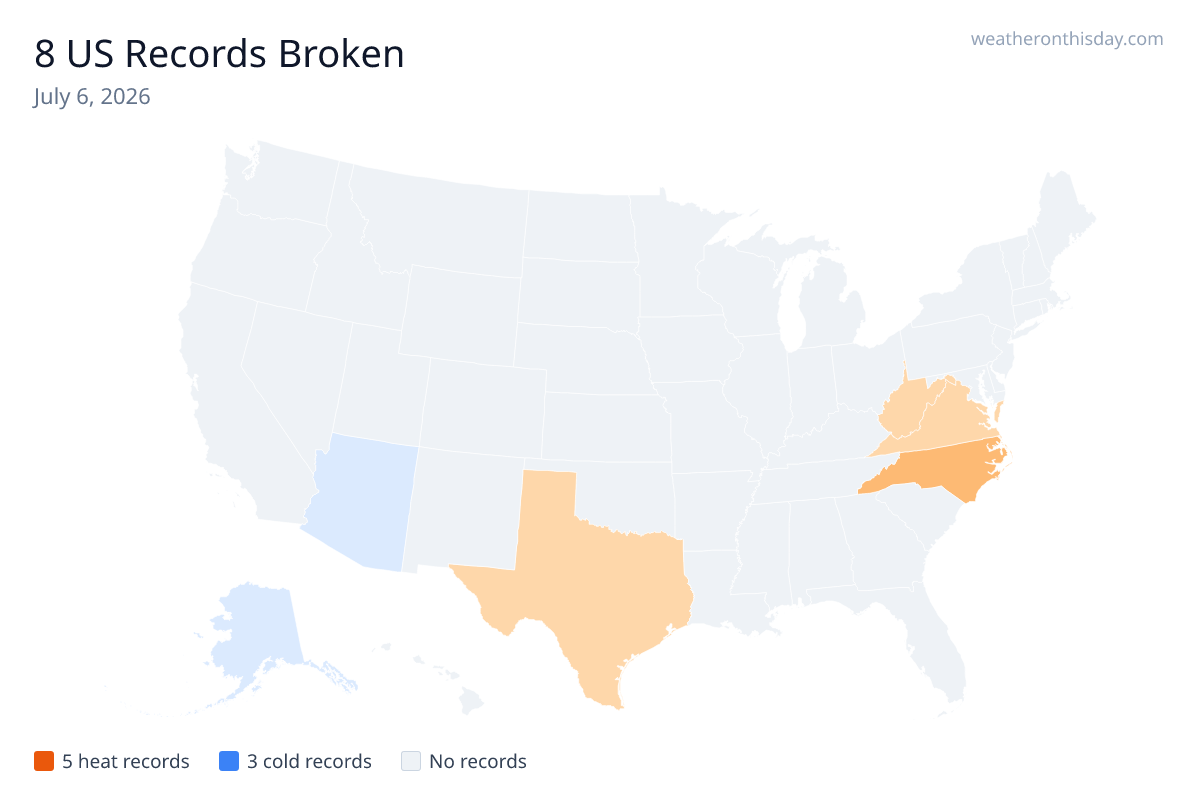Select West Virginia on the map
The image size is (1200, 800).
point(905,410)
